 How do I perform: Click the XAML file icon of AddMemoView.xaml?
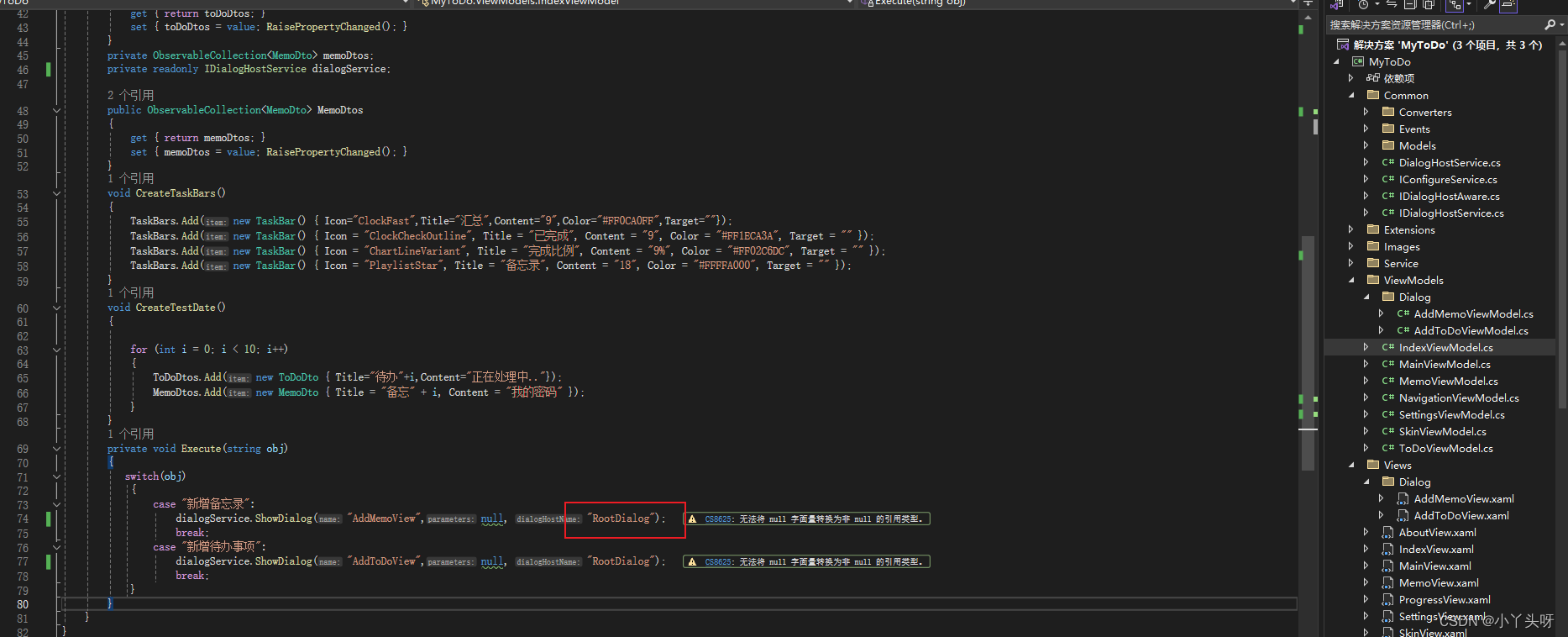coord(1403,498)
